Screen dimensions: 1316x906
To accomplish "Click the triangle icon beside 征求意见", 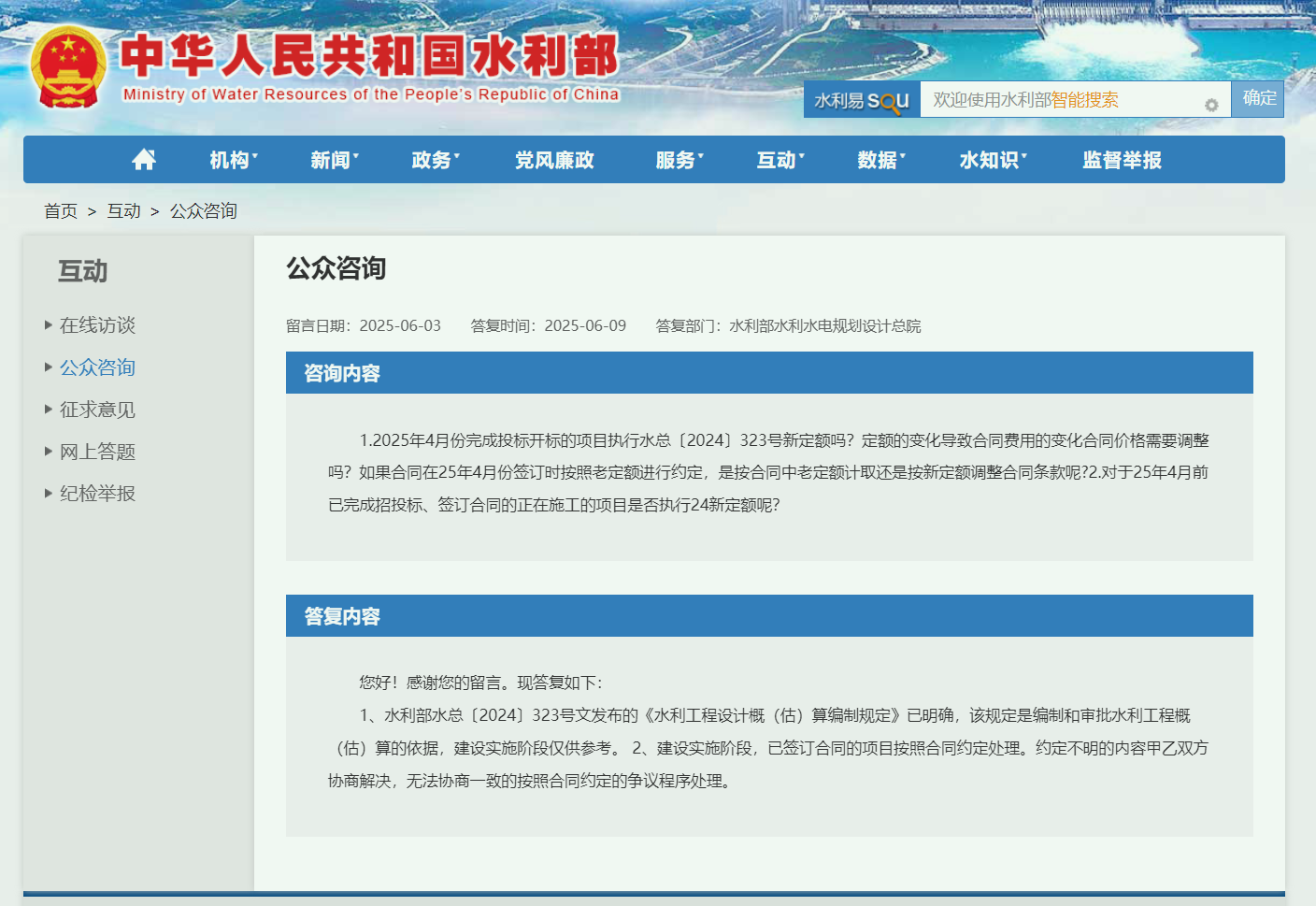I will tap(48, 409).
